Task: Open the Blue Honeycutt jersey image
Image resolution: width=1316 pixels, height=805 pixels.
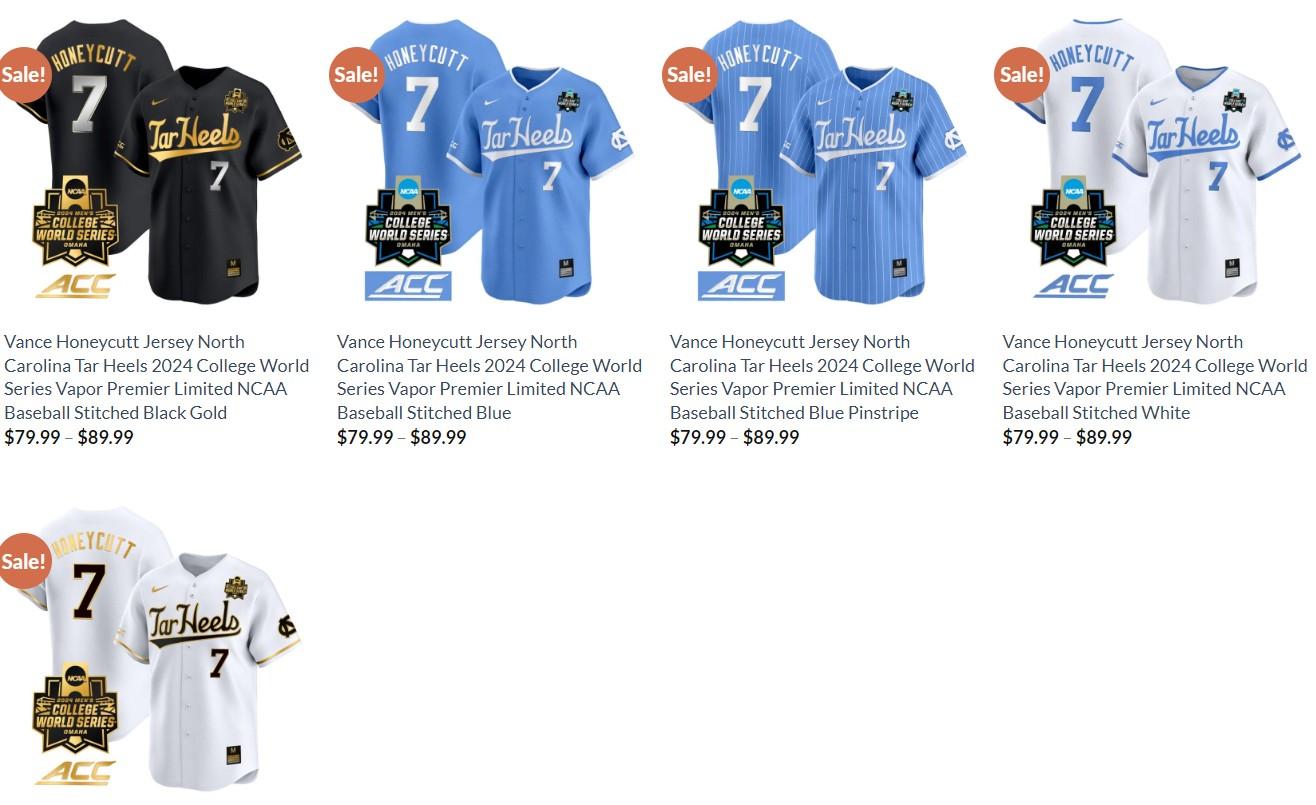Action: (490, 160)
